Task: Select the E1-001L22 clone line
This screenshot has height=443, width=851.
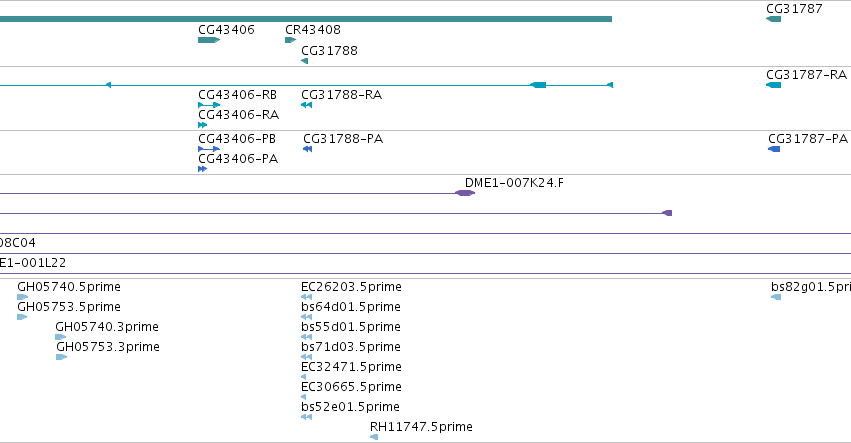Action: tap(426, 274)
